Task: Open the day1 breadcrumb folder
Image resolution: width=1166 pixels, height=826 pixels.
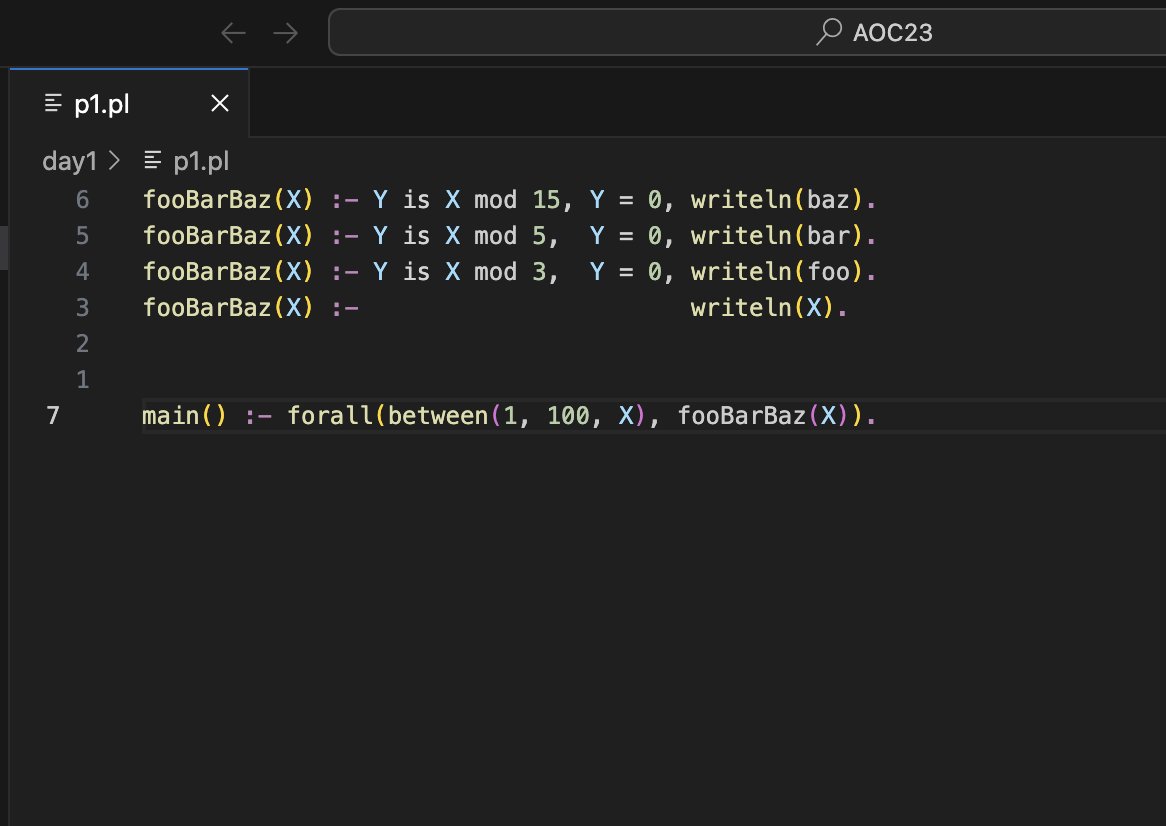Action: click(69, 161)
